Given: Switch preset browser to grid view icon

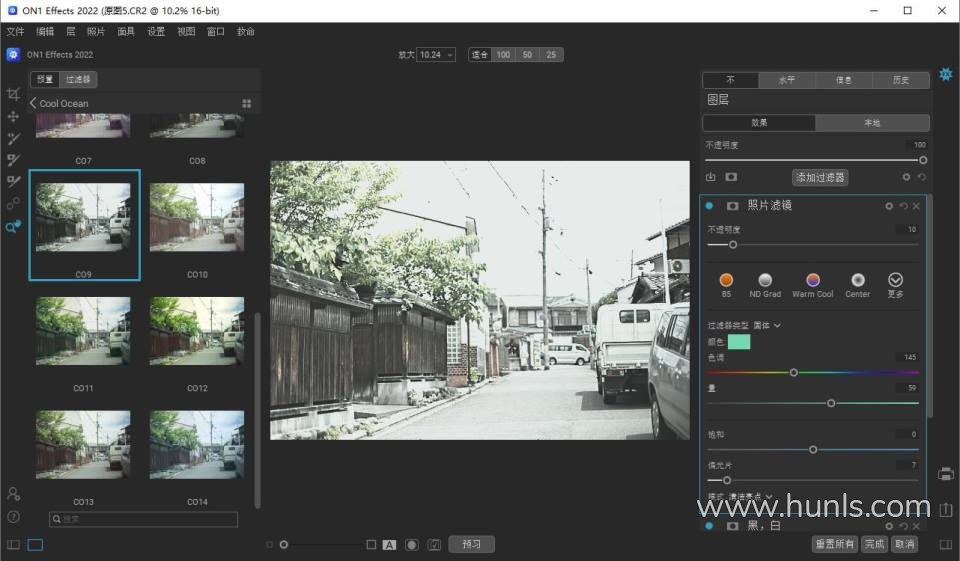Looking at the screenshot, I should coord(247,104).
